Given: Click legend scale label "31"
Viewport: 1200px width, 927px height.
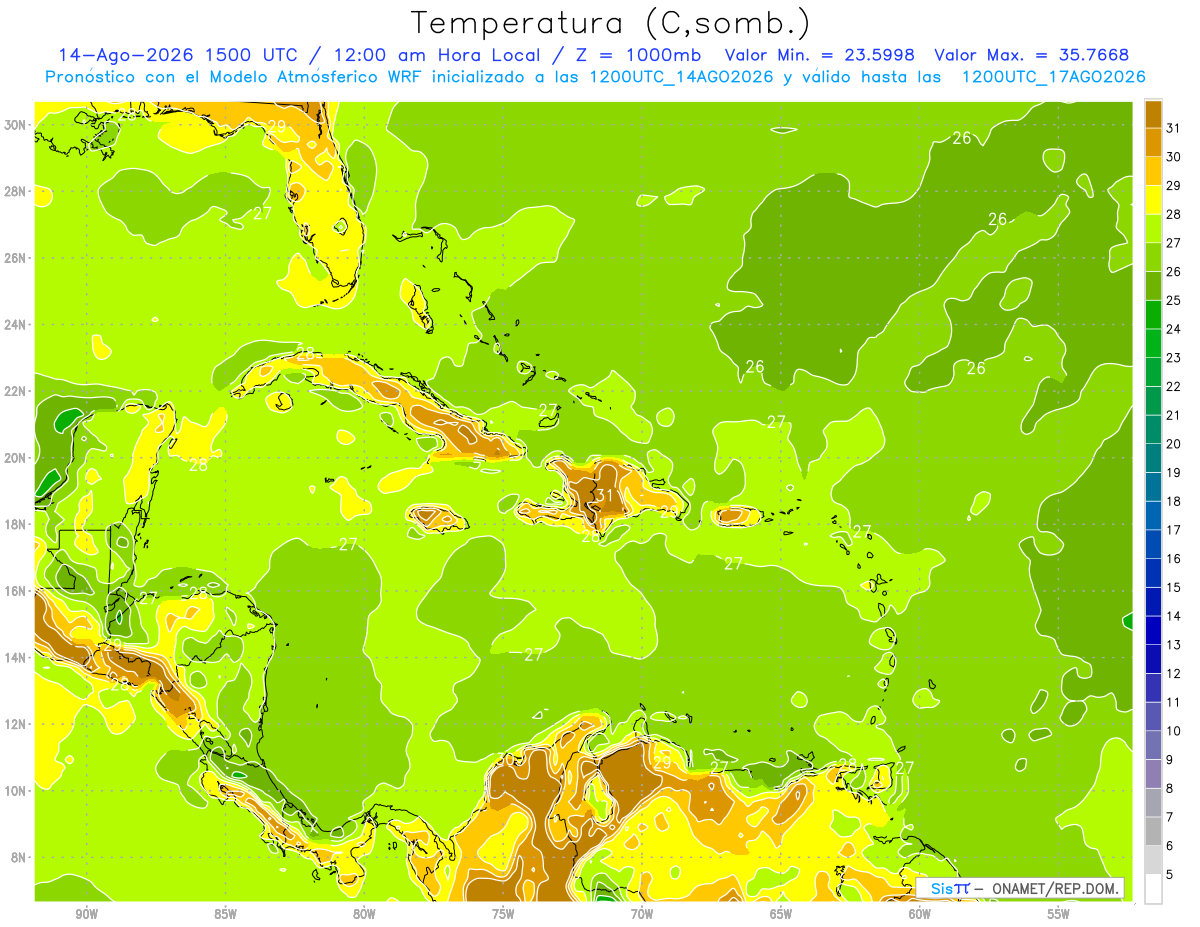Looking at the screenshot, I should click(x=1174, y=127).
